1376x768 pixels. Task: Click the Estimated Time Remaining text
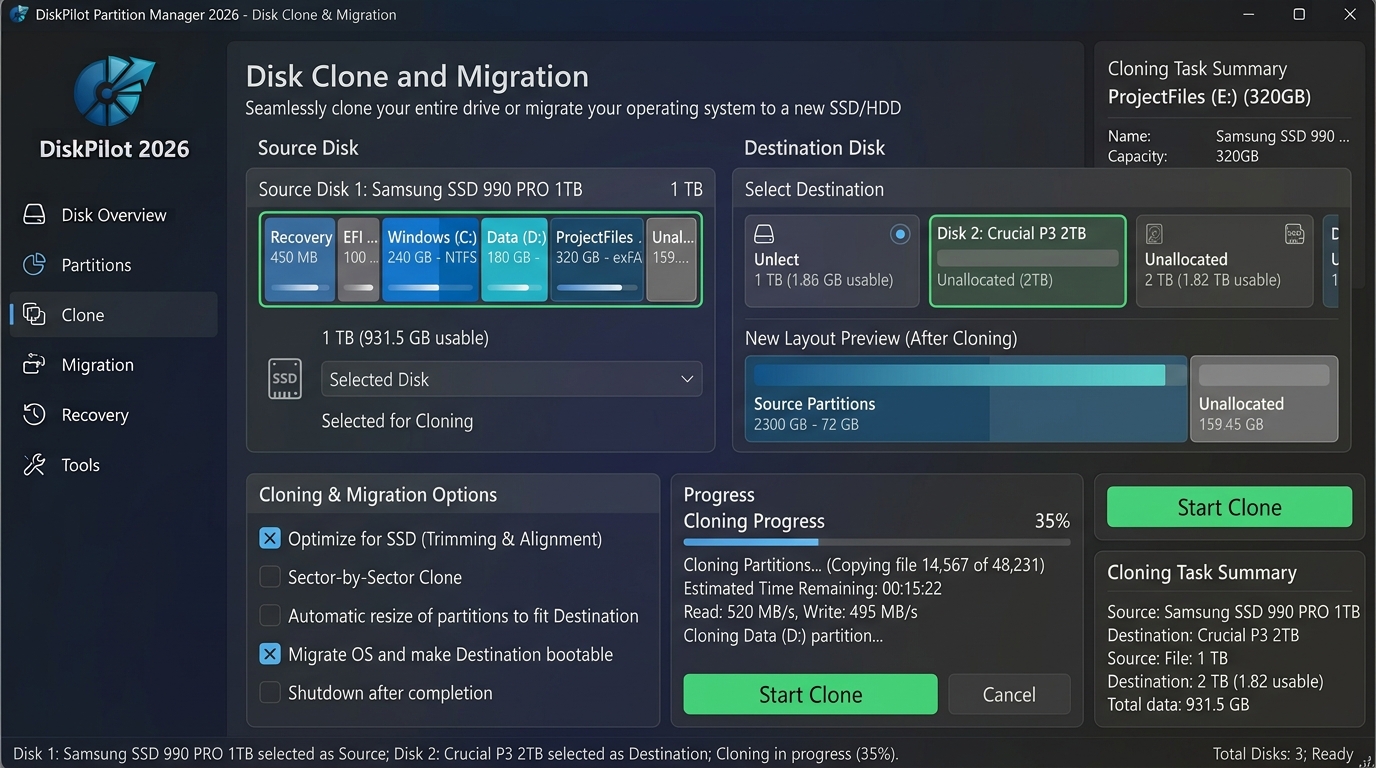point(813,588)
